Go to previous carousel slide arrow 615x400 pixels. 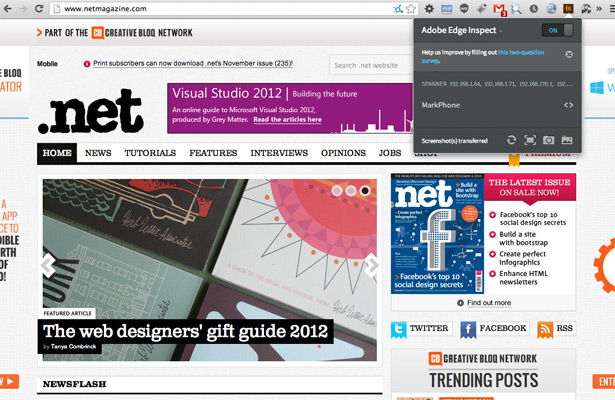point(48,265)
